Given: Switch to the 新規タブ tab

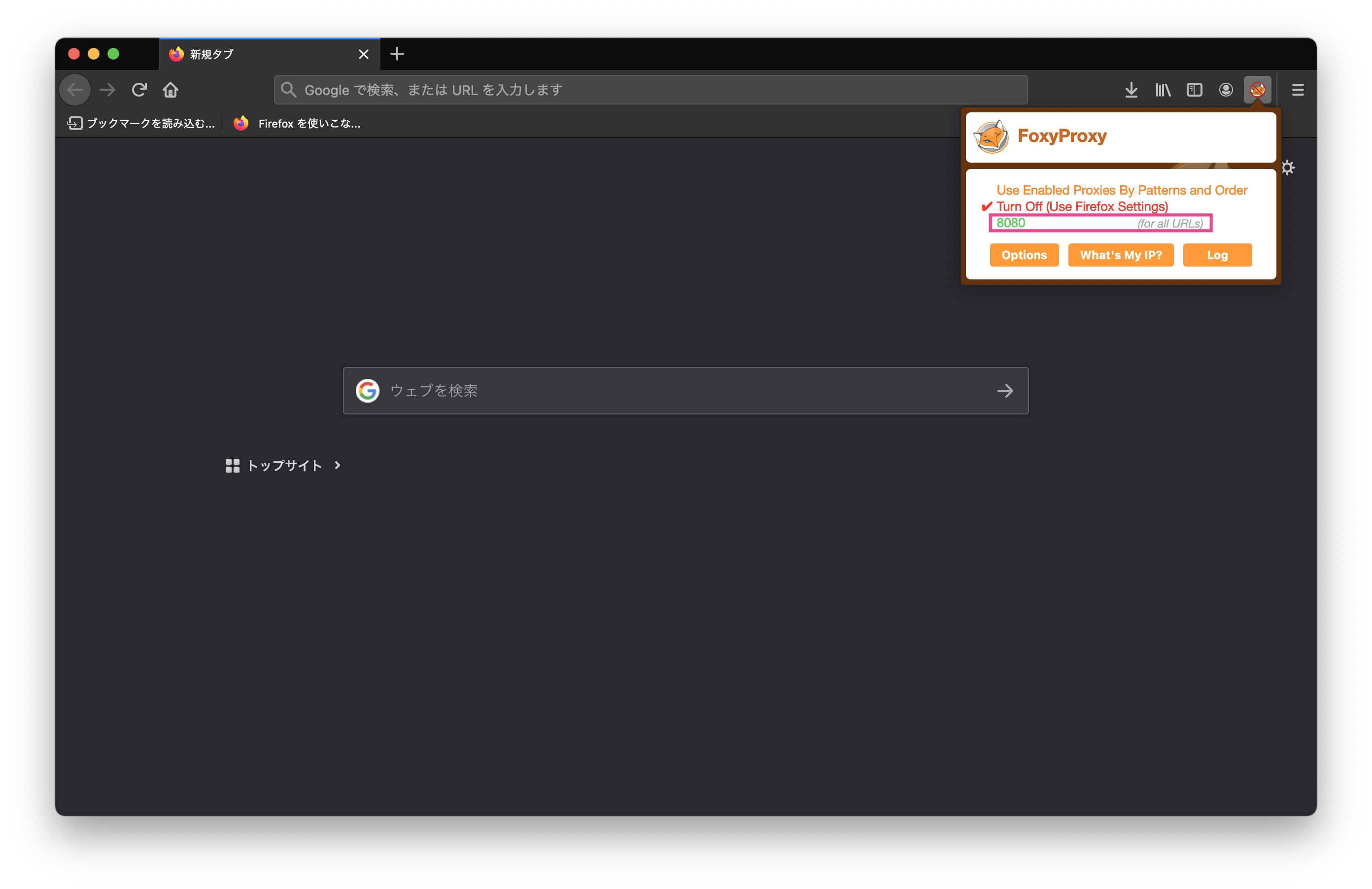Looking at the screenshot, I should click(x=269, y=54).
